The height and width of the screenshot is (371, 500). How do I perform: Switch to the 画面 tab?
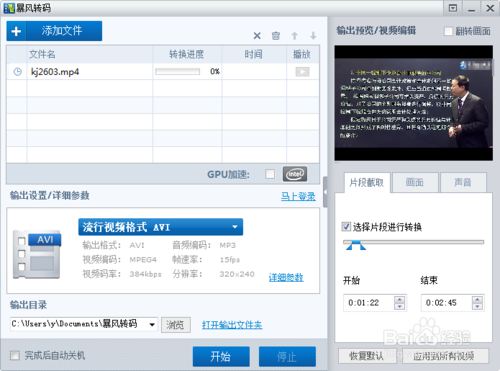click(415, 182)
